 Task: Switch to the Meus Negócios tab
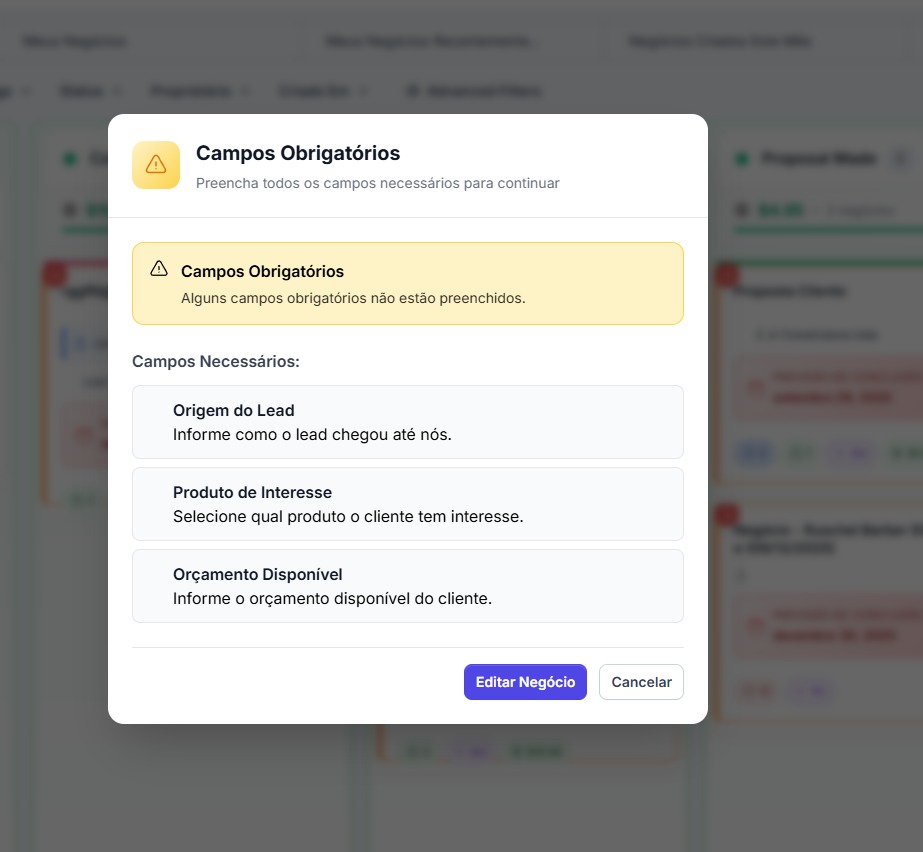(x=75, y=42)
